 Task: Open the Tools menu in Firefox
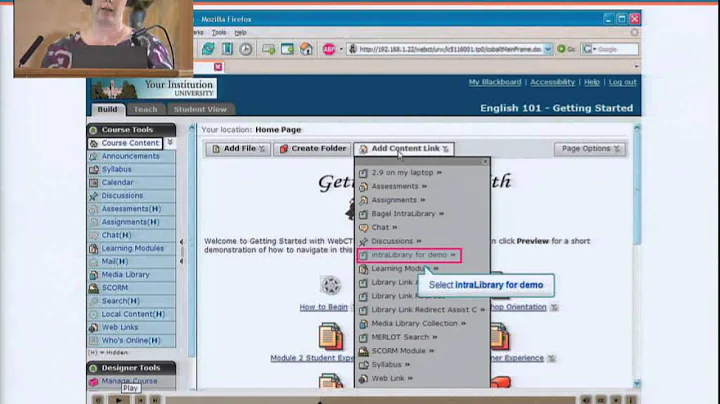coord(219,33)
